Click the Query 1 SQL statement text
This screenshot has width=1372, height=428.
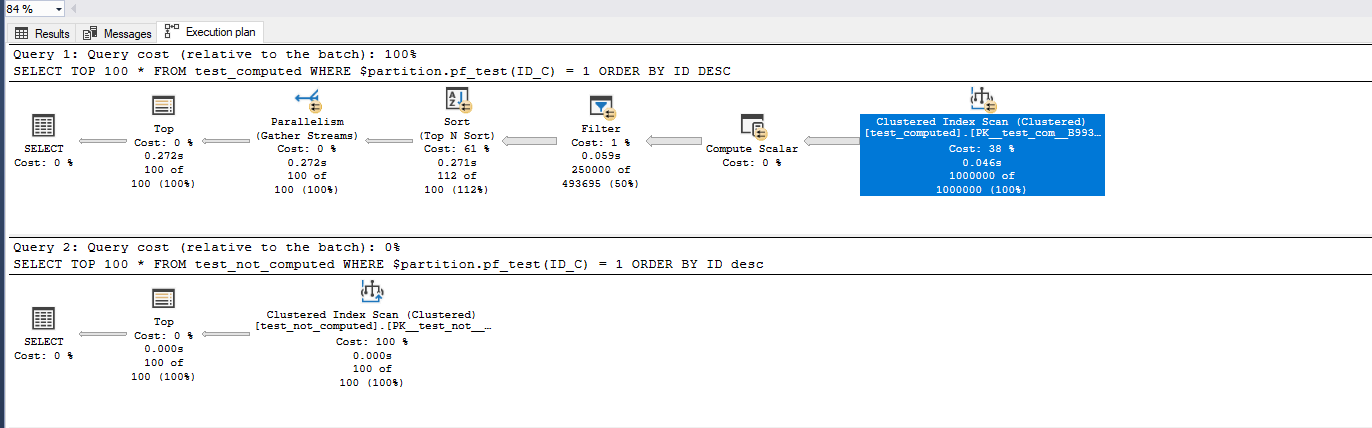[374, 71]
